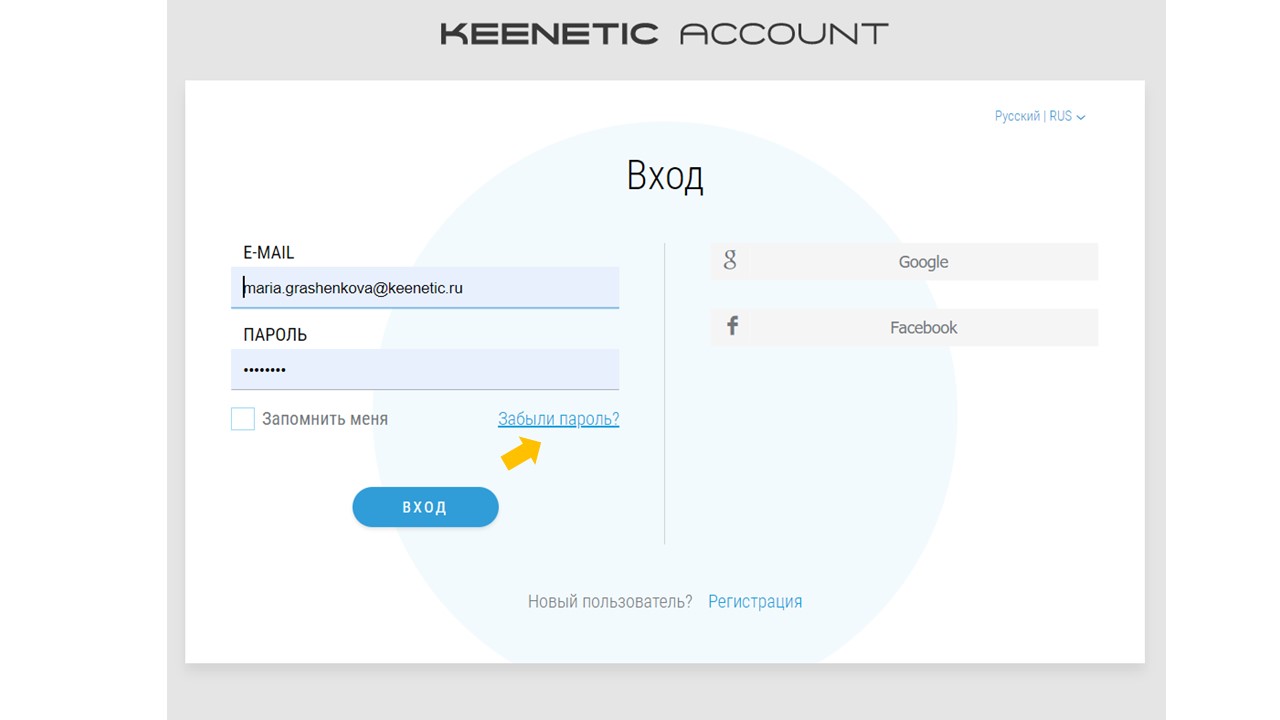Image resolution: width=1280 pixels, height=720 pixels.
Task: Click the chevron next to RUS
Action: pyautogui.click(x=1081, y=117)
